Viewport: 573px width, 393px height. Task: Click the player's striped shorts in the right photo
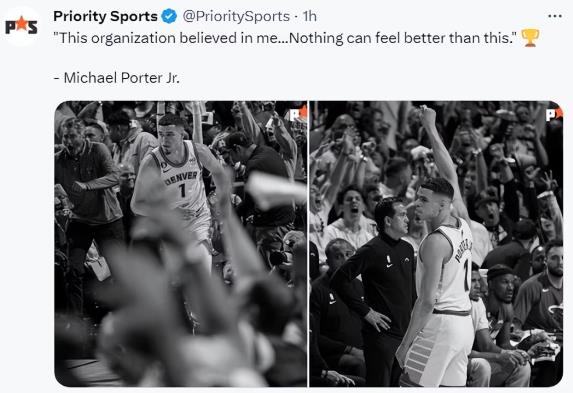click(x=437, y=349)
